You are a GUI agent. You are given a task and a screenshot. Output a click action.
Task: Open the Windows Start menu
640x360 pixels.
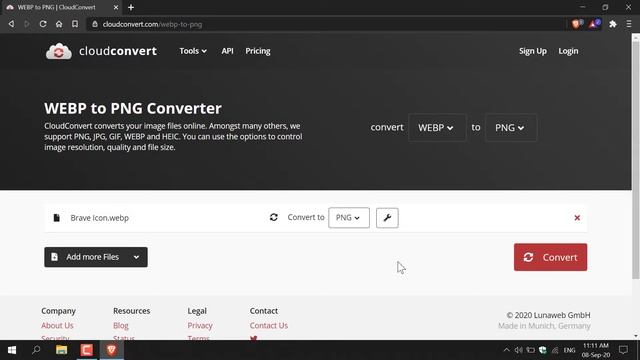click(x=11, y=350)
